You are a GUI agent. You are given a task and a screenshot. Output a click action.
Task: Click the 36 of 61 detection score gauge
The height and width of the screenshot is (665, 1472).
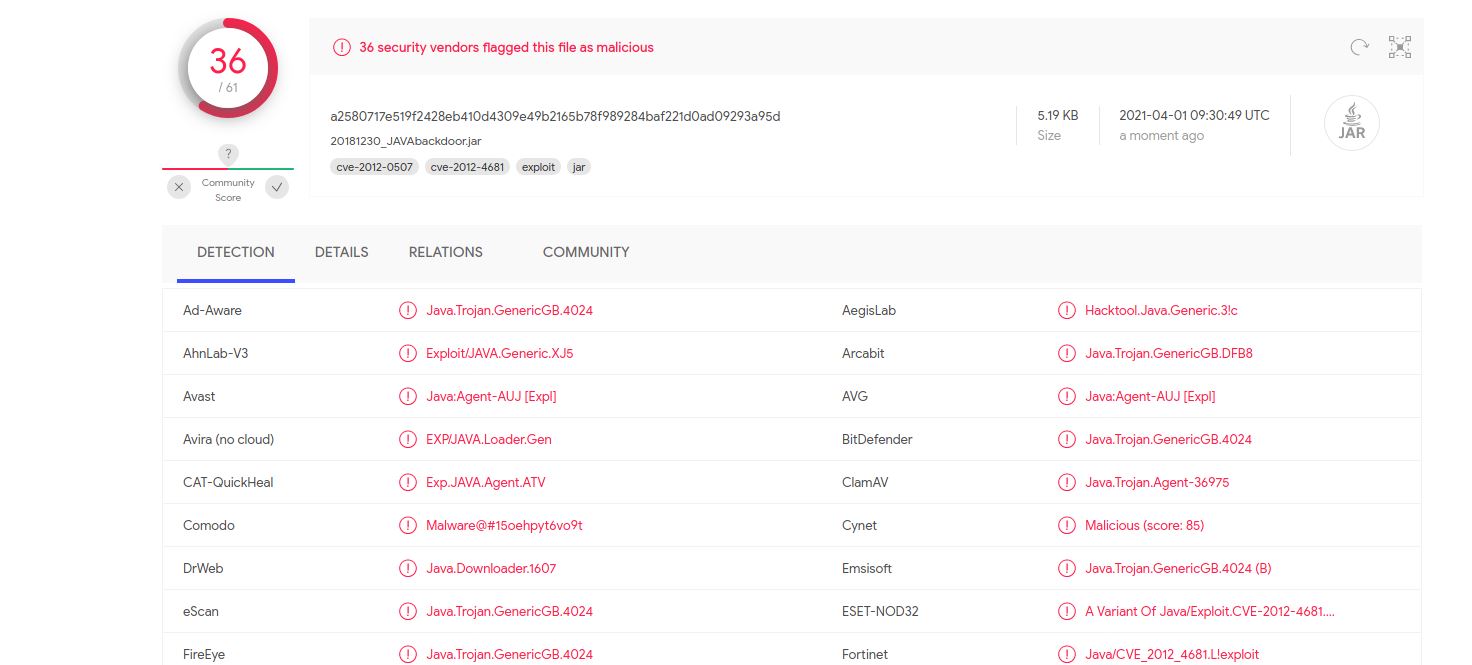pos(228,68)
